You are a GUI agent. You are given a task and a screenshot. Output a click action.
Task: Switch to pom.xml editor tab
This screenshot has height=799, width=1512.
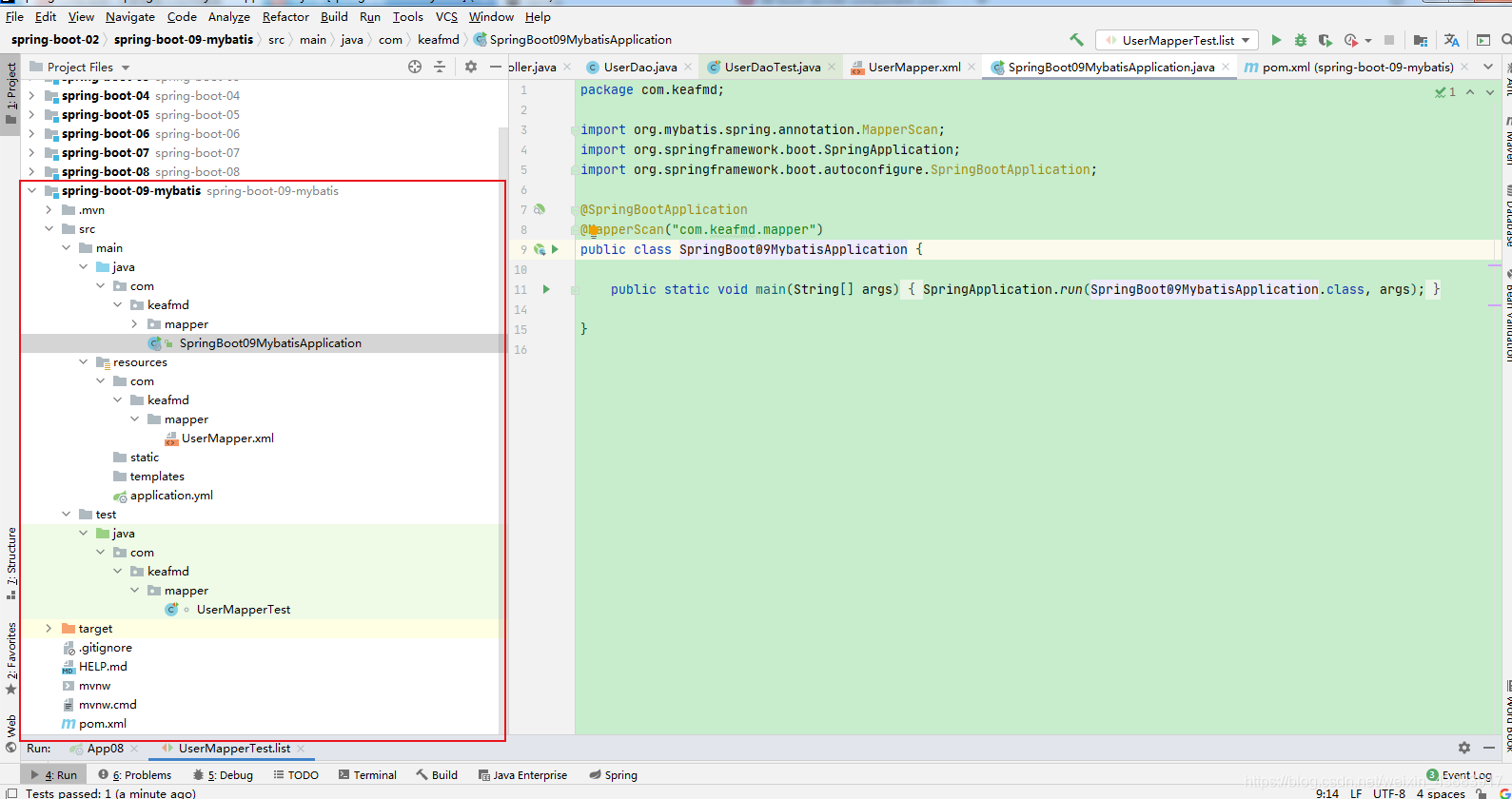pyautogui.click(x=1359, y=67)
